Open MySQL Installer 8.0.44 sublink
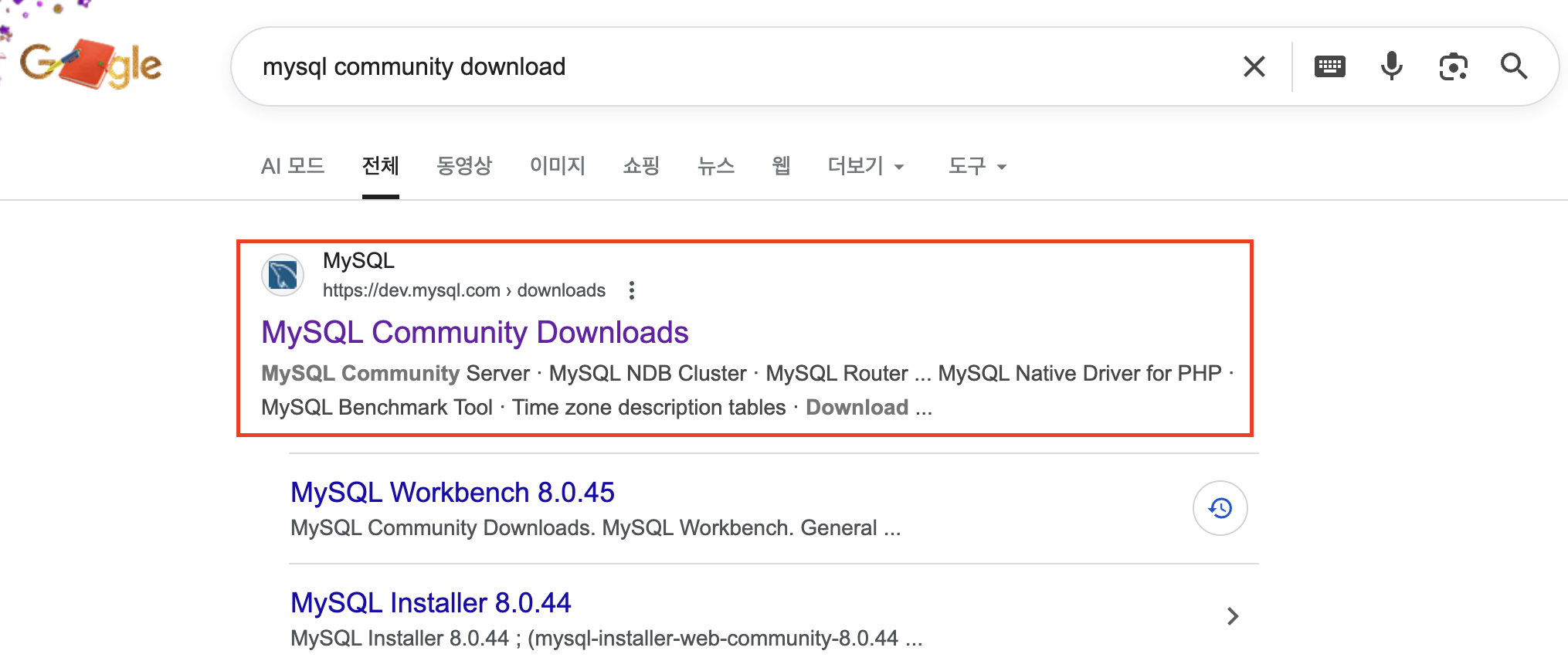The image size is (1568, 661). [431, 603]
